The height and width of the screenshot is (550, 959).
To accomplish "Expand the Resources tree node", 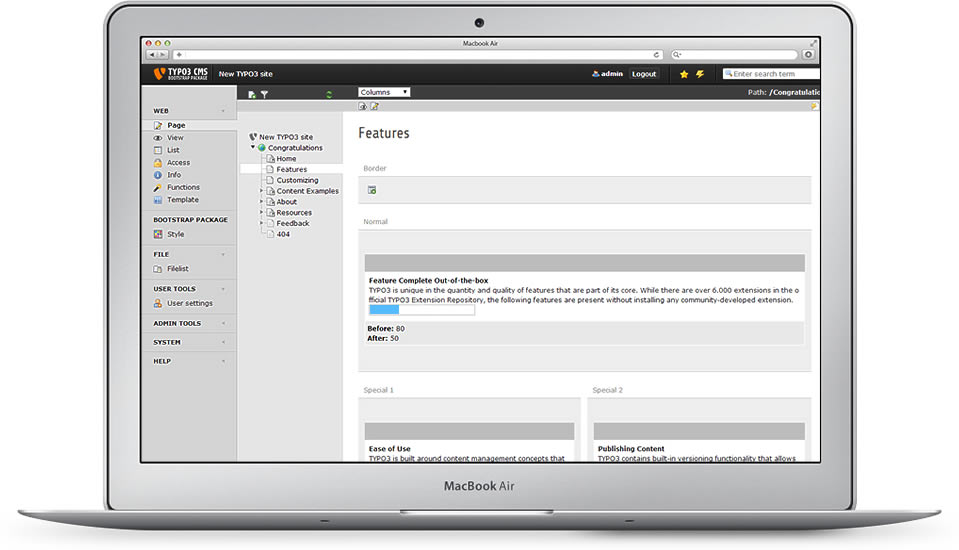I will pyautogui.click(x=262, y=212).
